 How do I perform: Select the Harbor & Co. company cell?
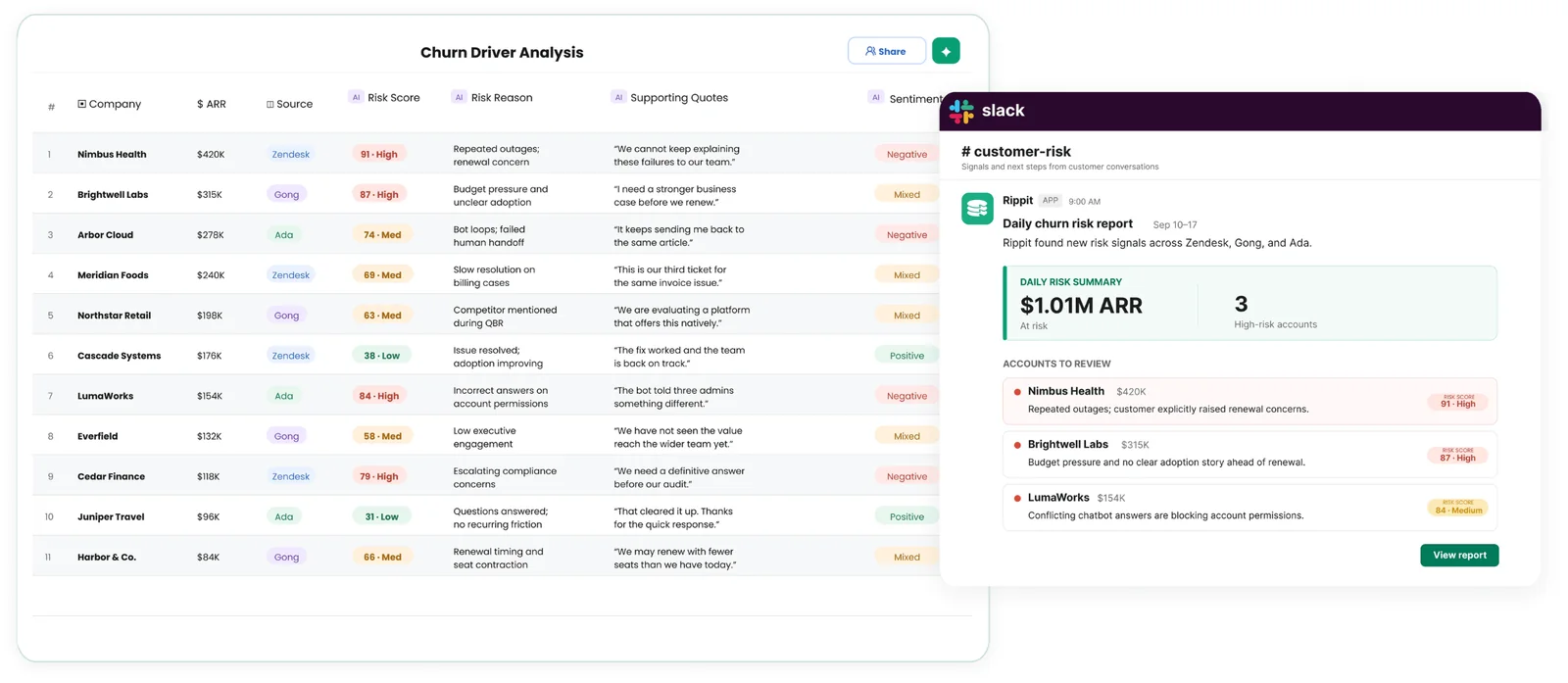pos(107,557)
